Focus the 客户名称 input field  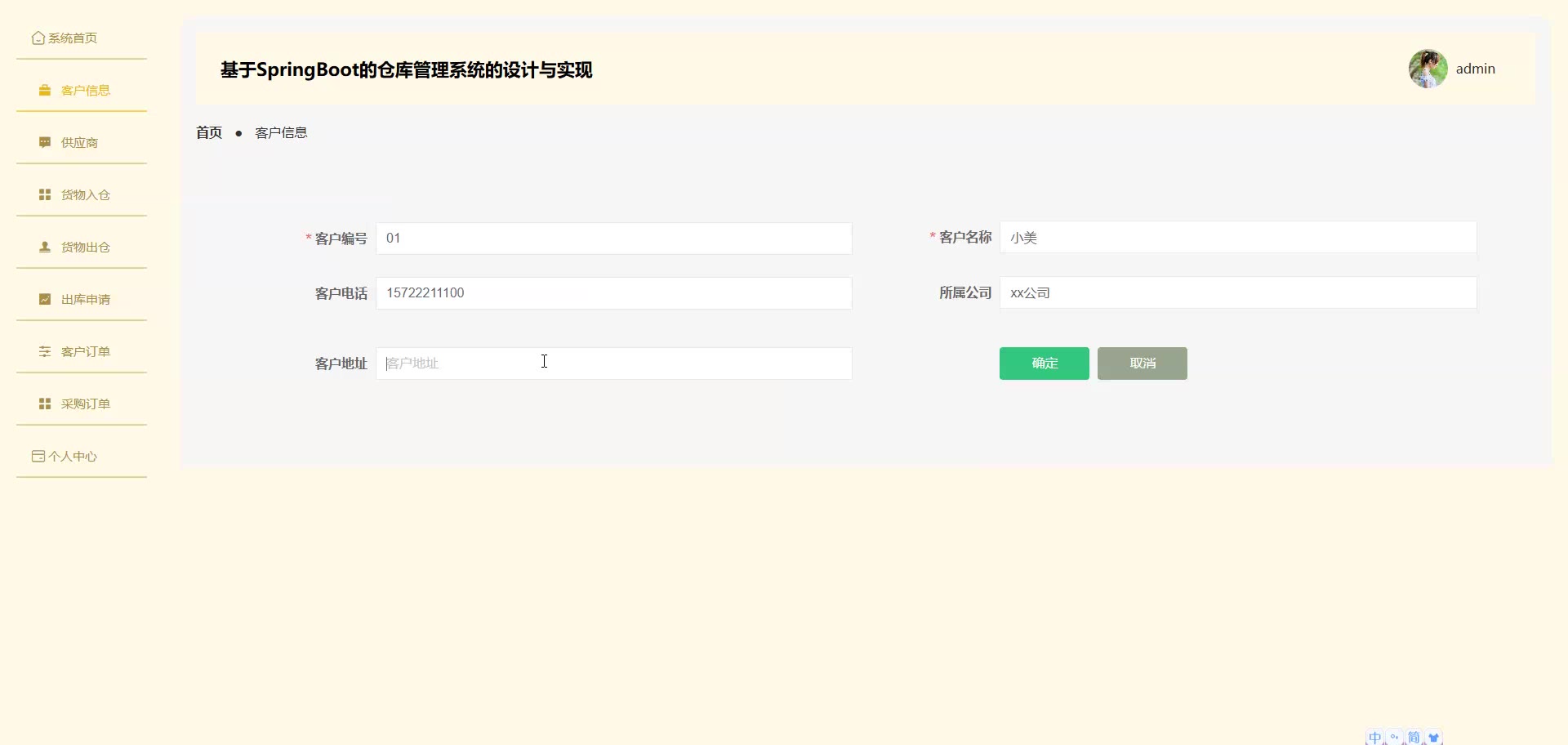[x=1238, y=238]
